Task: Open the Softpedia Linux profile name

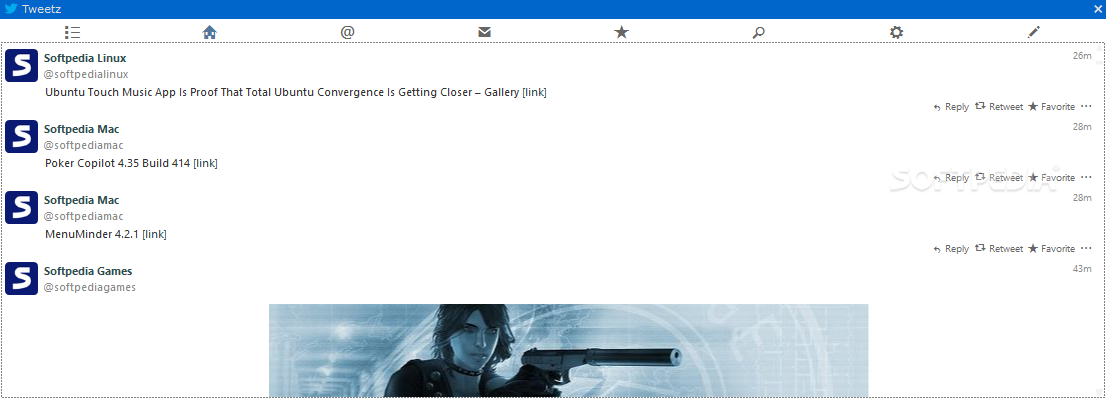Action: pos(85,58)
